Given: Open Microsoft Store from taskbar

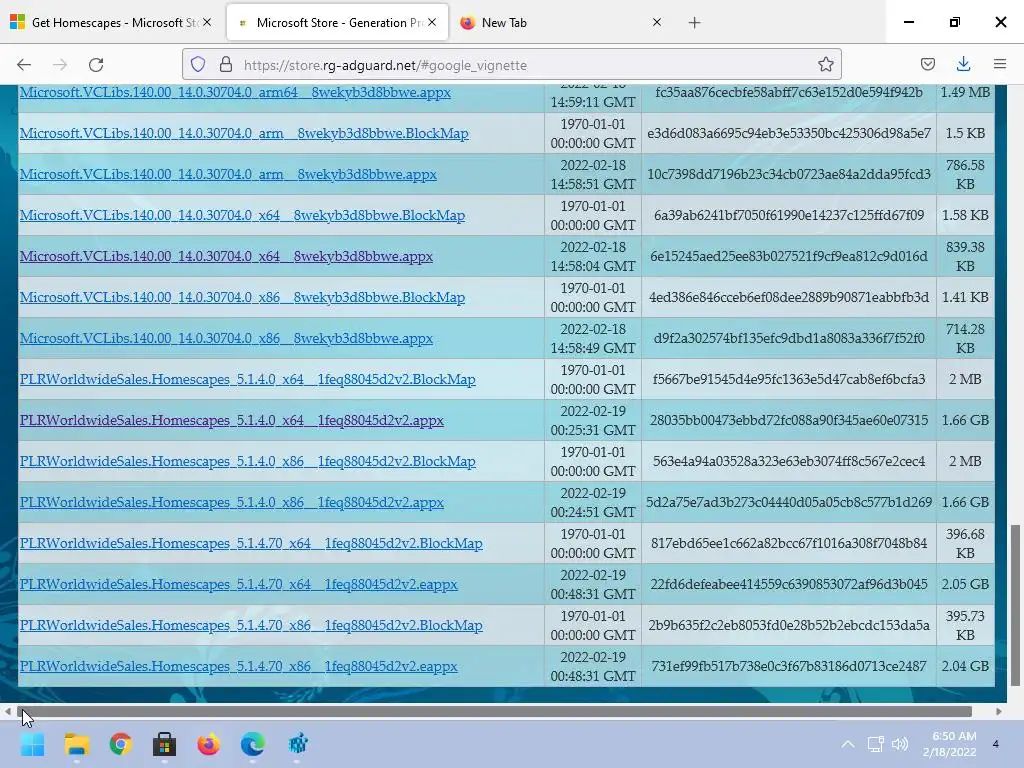Looking at the screenshot, I should (165, 744).
